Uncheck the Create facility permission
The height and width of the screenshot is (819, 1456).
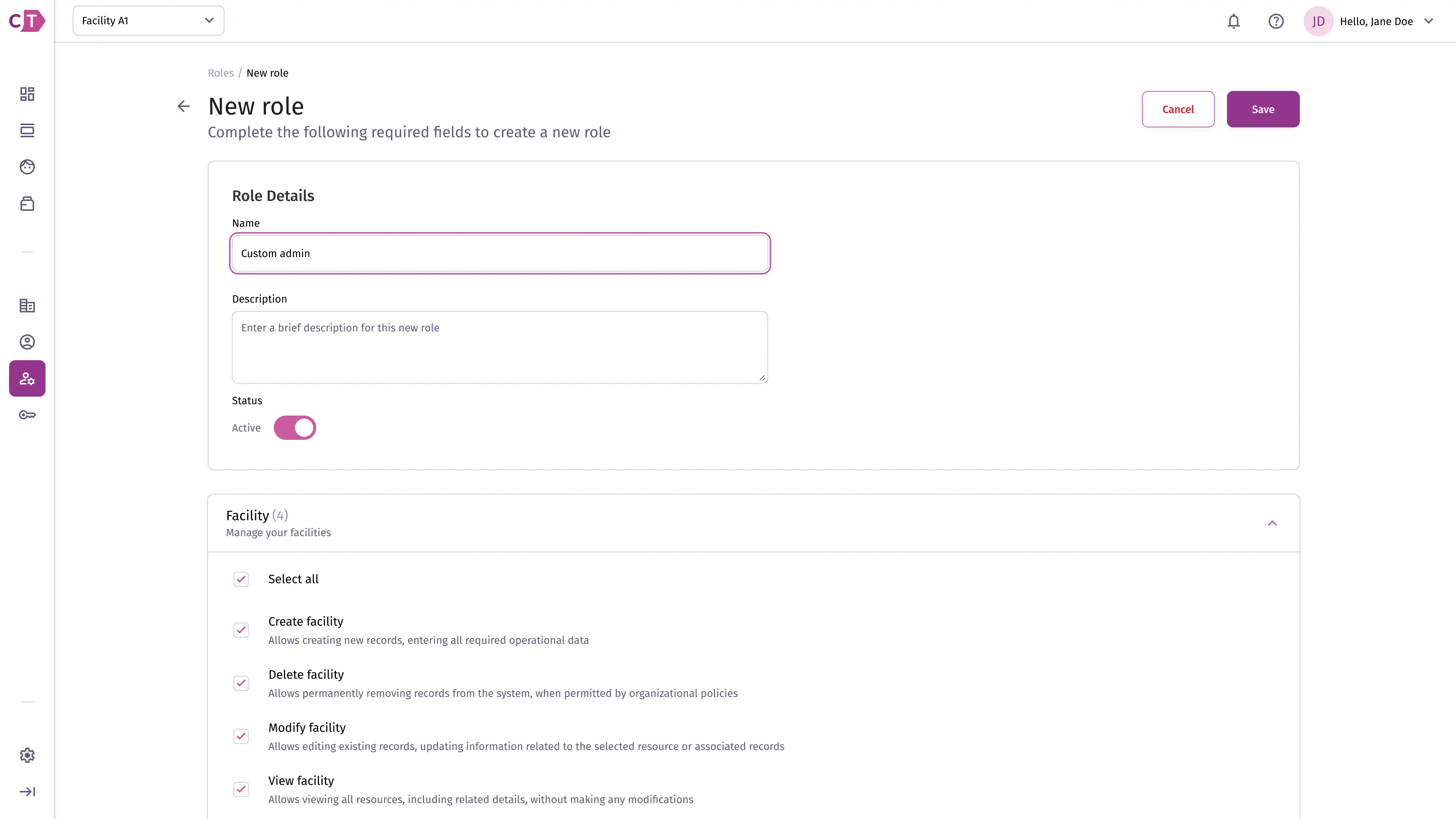pos(242,630)
